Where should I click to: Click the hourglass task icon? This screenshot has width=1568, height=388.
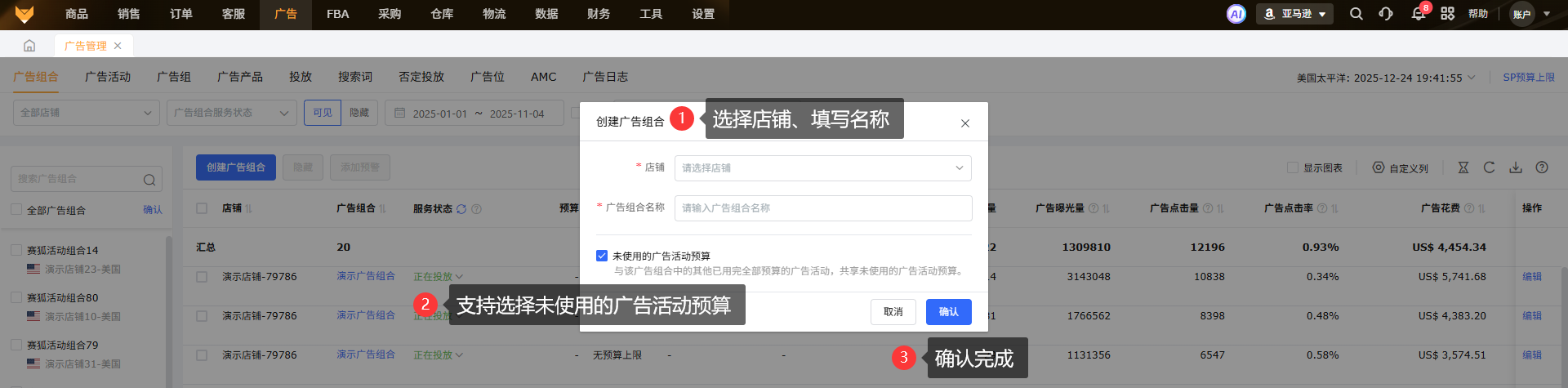[1463, 167]
